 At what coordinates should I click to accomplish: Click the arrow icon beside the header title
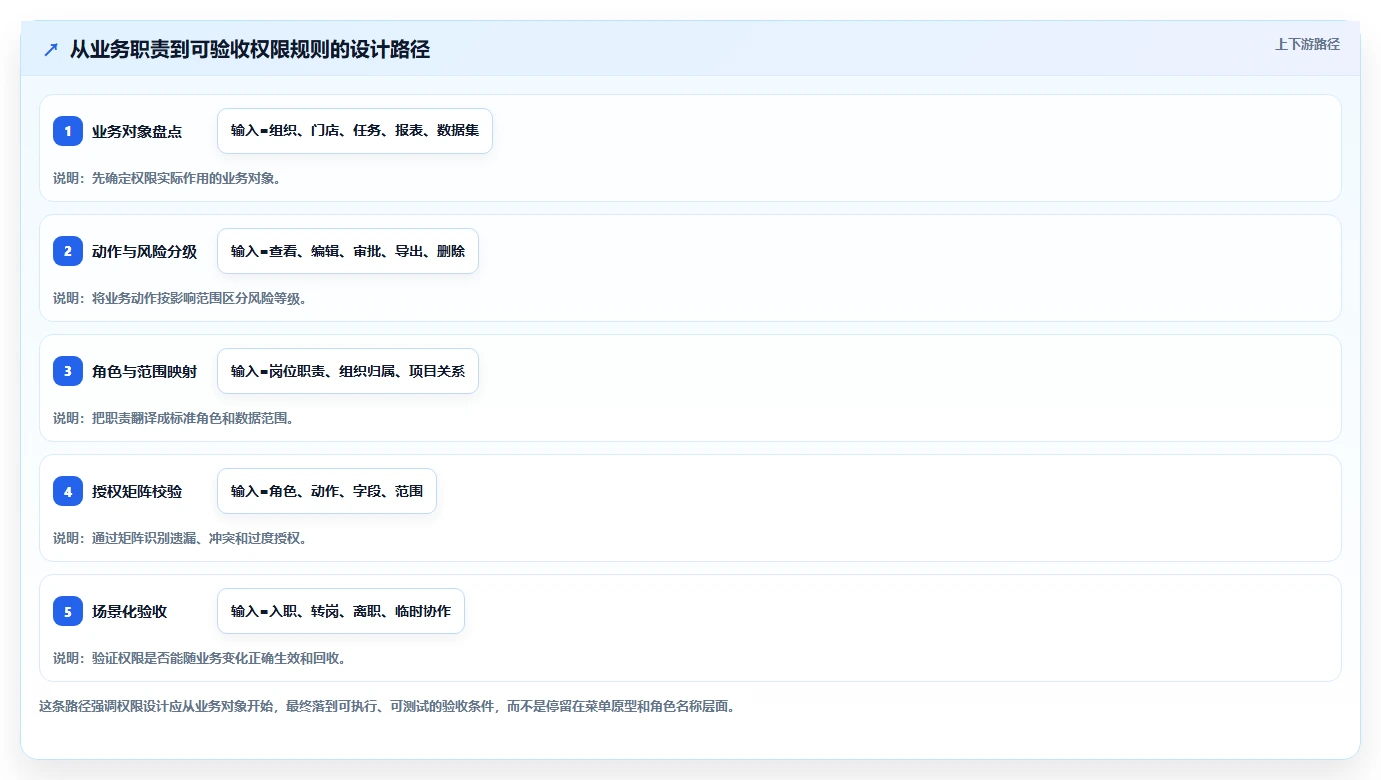coord(51,50)
